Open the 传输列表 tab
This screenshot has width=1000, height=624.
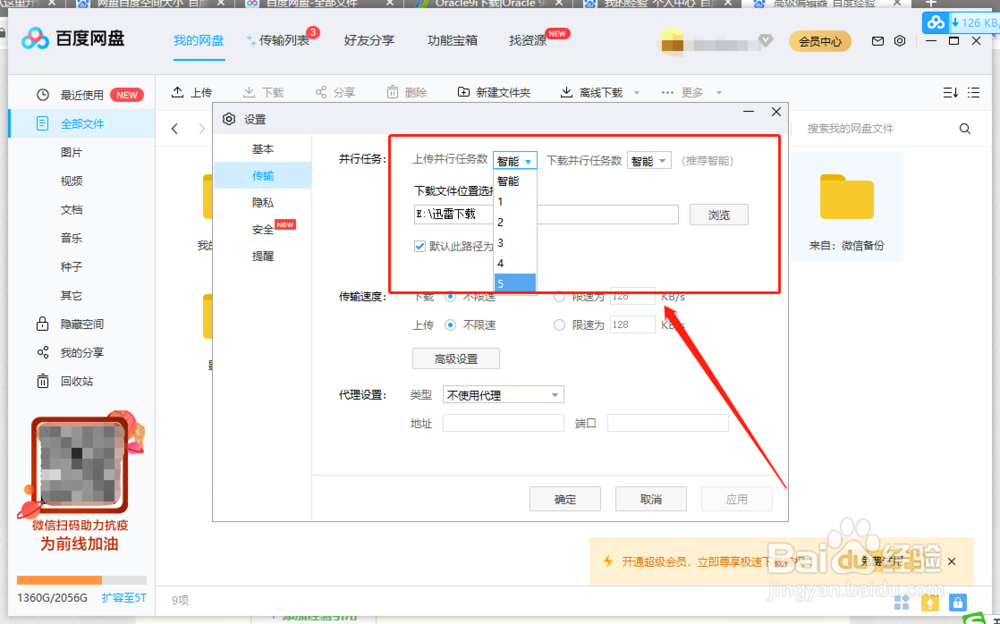283,41
